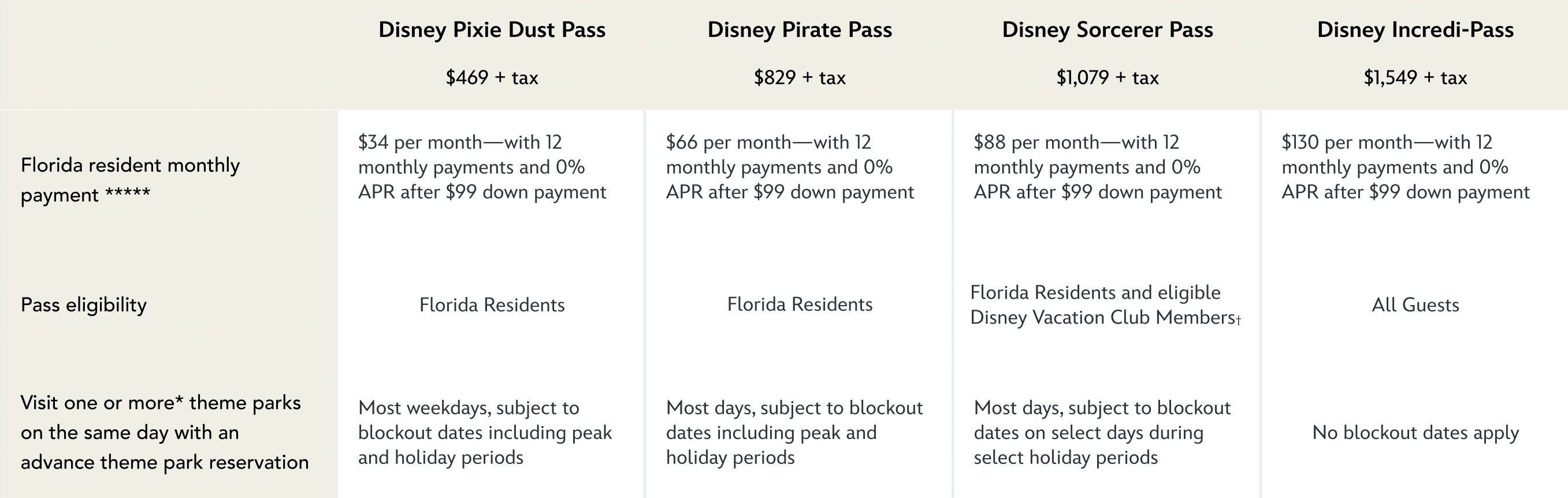Click the theme park reservation row label
This screenshot has width=1568, height=498.
(x=164, y=432)
